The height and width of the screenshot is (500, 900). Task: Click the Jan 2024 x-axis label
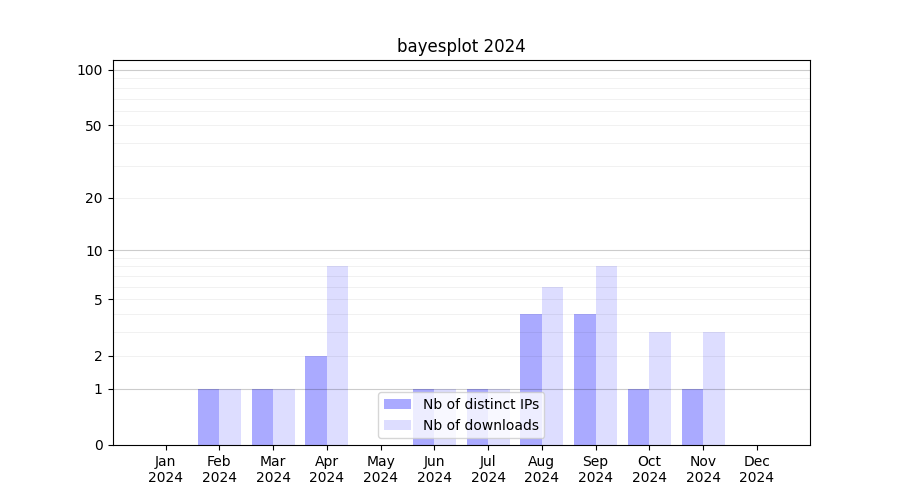(x=166, y=469)
